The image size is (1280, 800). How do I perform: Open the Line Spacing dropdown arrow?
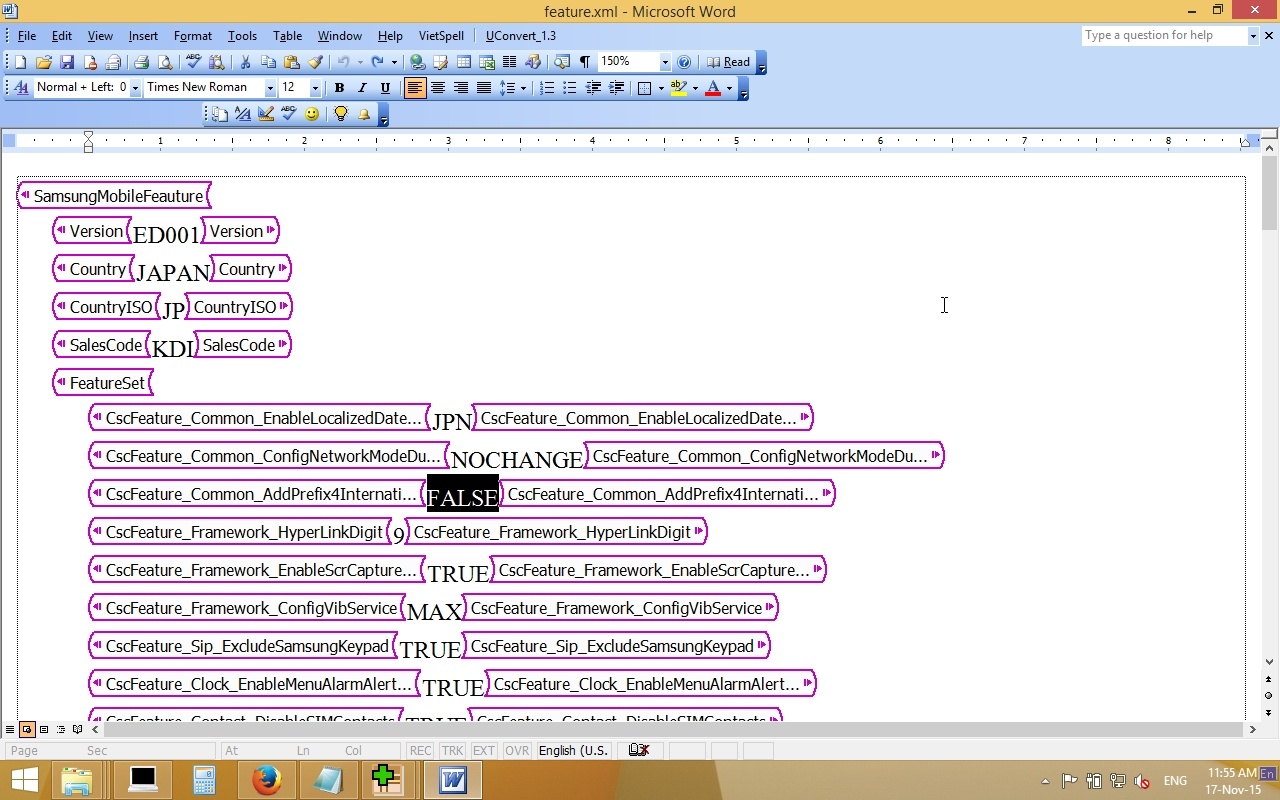pyautogui.click(x=523, y=88)
